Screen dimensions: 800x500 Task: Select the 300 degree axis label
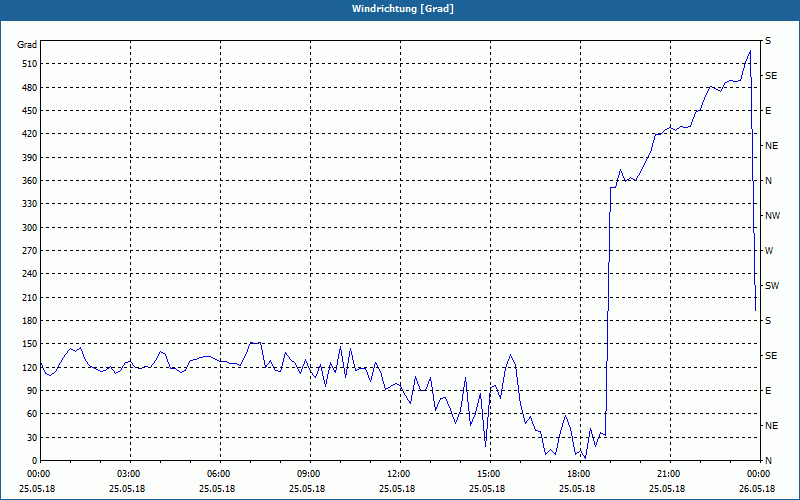30,228
